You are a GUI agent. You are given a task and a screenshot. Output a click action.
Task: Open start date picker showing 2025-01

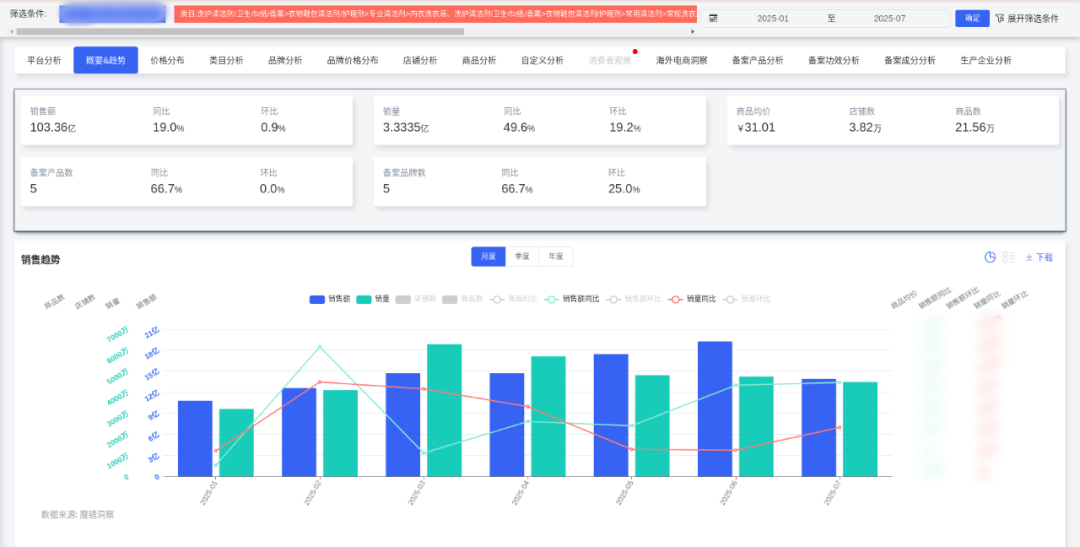coord(773,18)
